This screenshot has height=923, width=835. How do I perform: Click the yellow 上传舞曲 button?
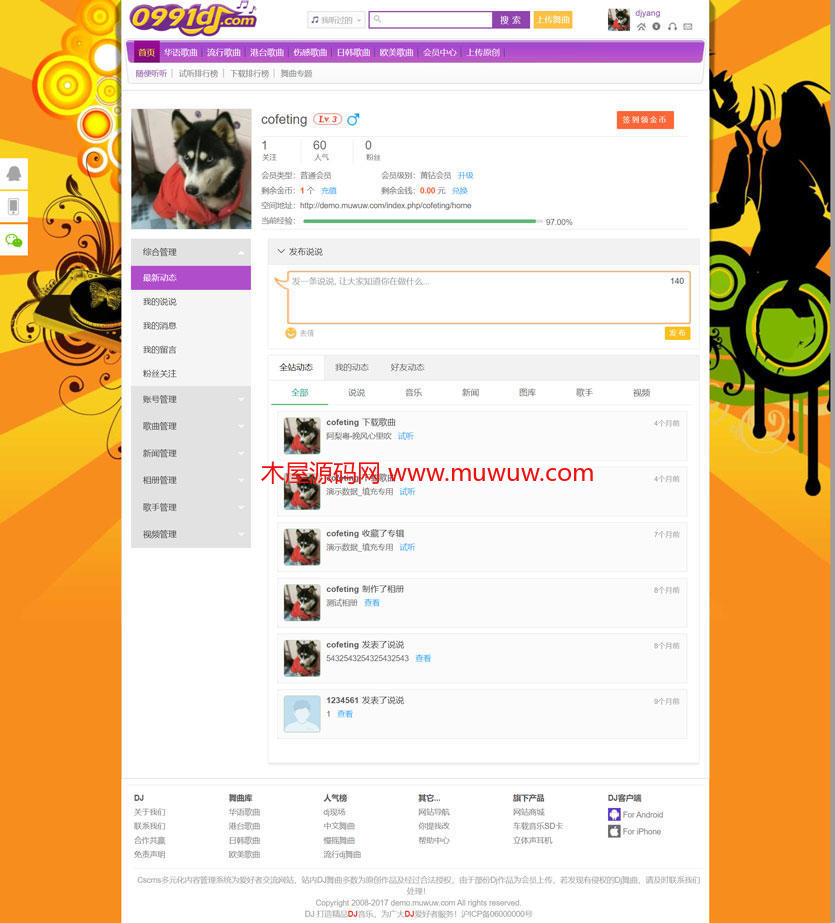(x=553, y=20)
